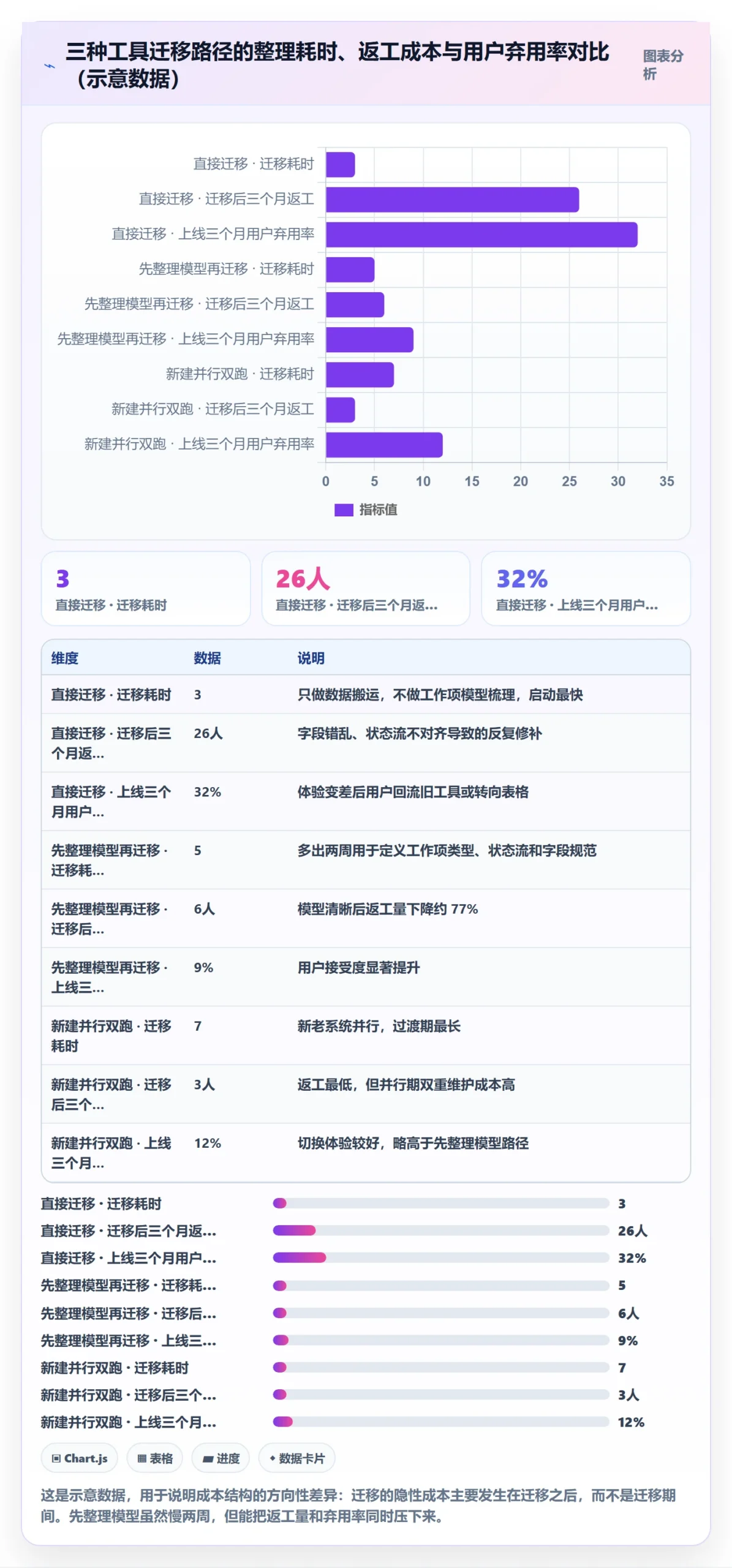Viewport: 732px width, 1568px height.
Task: Click the 表格 tag chip
Action: click(x=154, y=1458)
